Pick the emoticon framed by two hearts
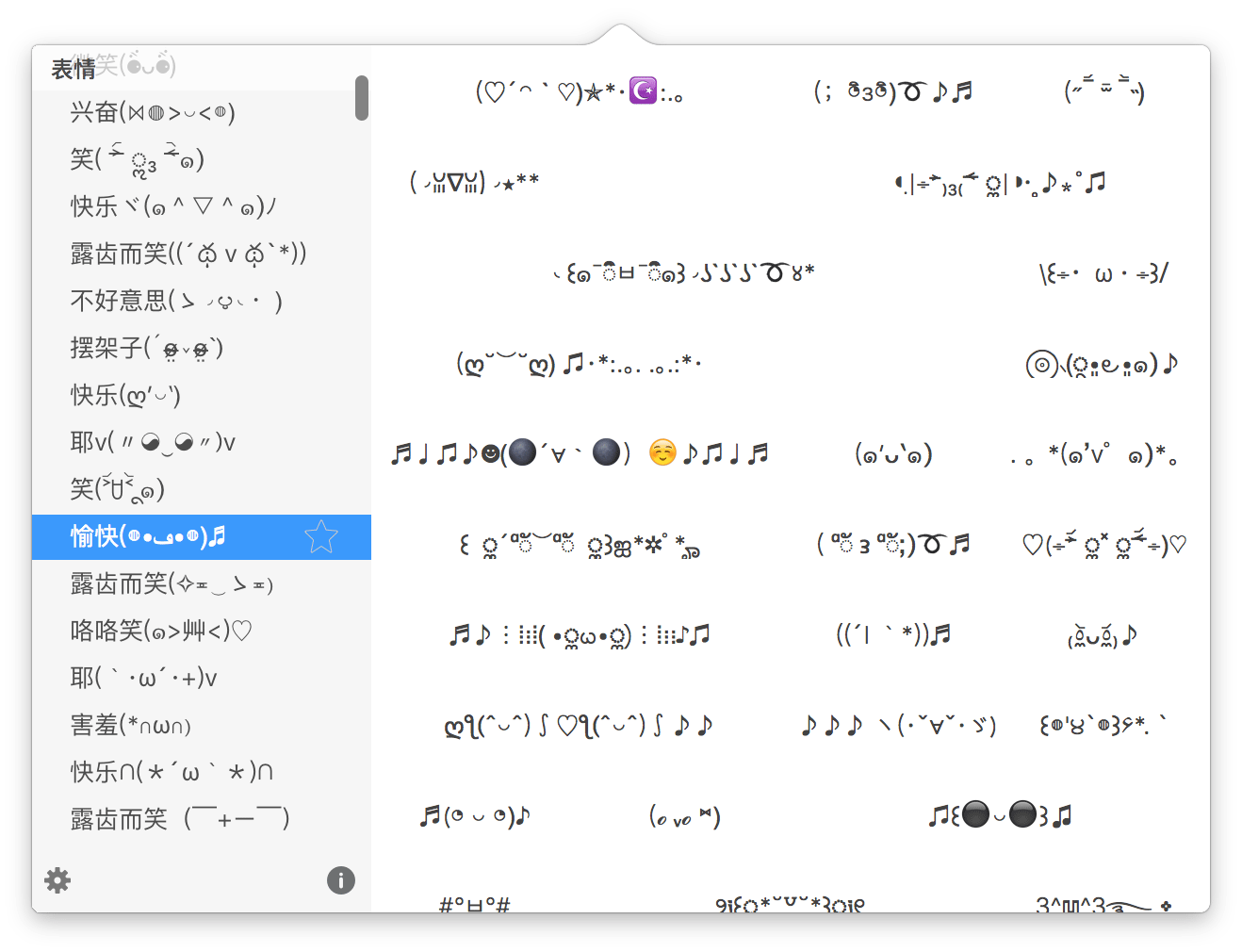 (x=1104, y=545)
